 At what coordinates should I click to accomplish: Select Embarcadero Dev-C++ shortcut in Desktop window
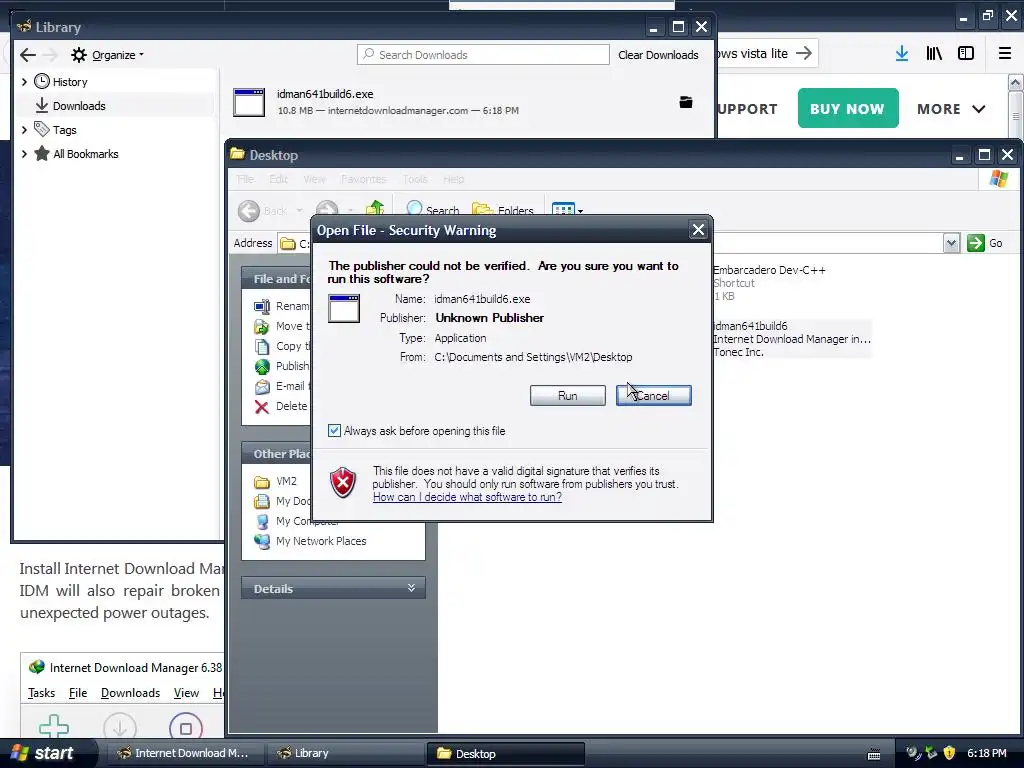coord(769,283)
